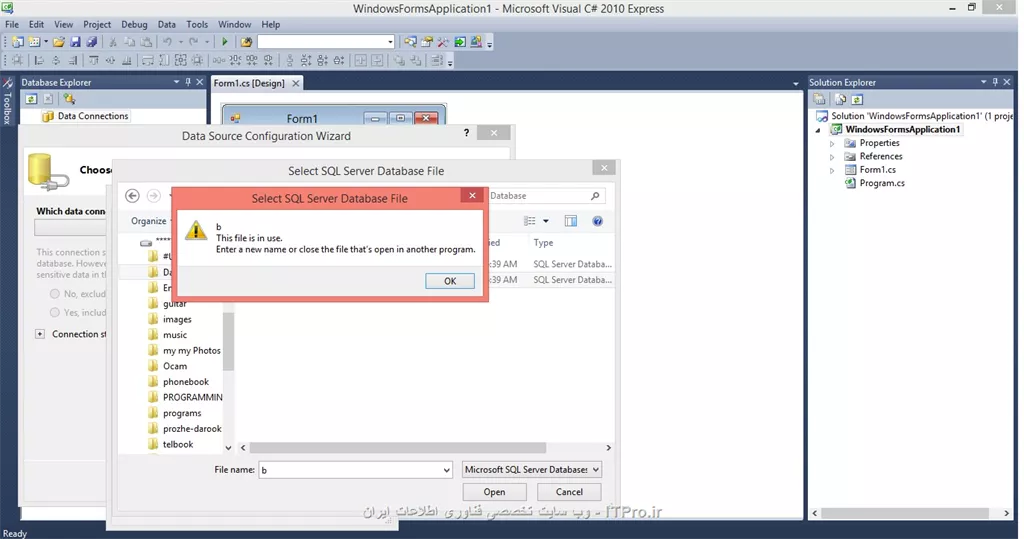Click the Cancel button in file dialog
The height and width of the screenshot is (539, 1024).
pos(569,492)
